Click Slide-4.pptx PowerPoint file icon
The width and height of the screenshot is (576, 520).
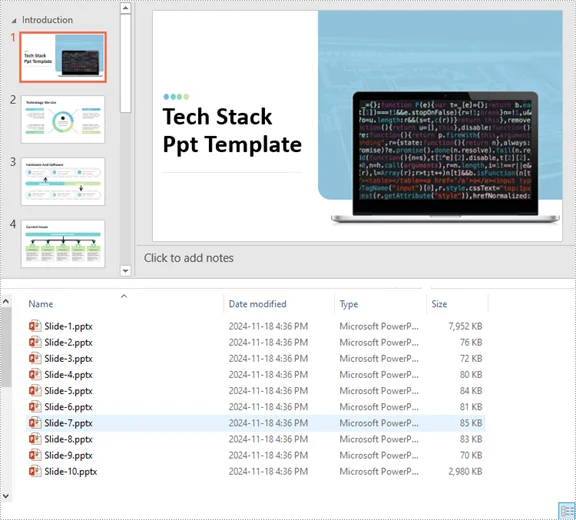[x=35, y=375]
